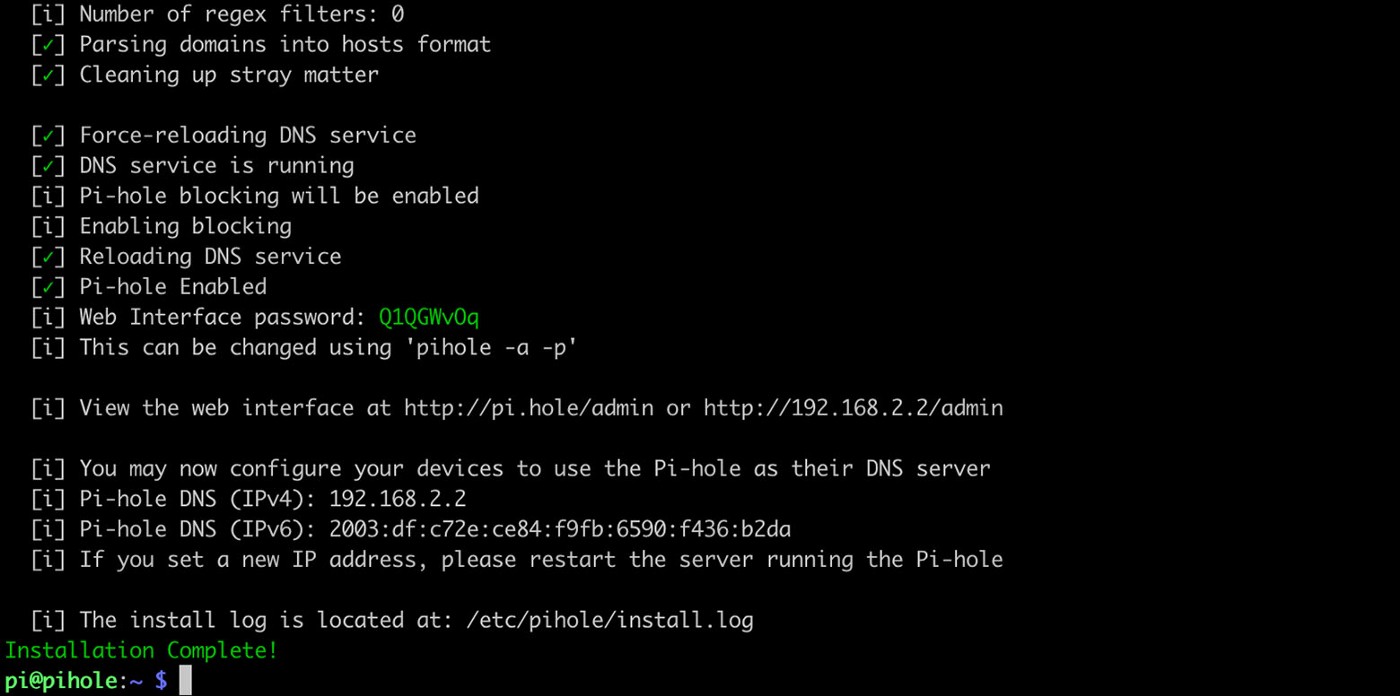Click the Pi-hole IPv6 DNS address
The width and height of the screenshot is (1400, 696).
pos(560,529)
